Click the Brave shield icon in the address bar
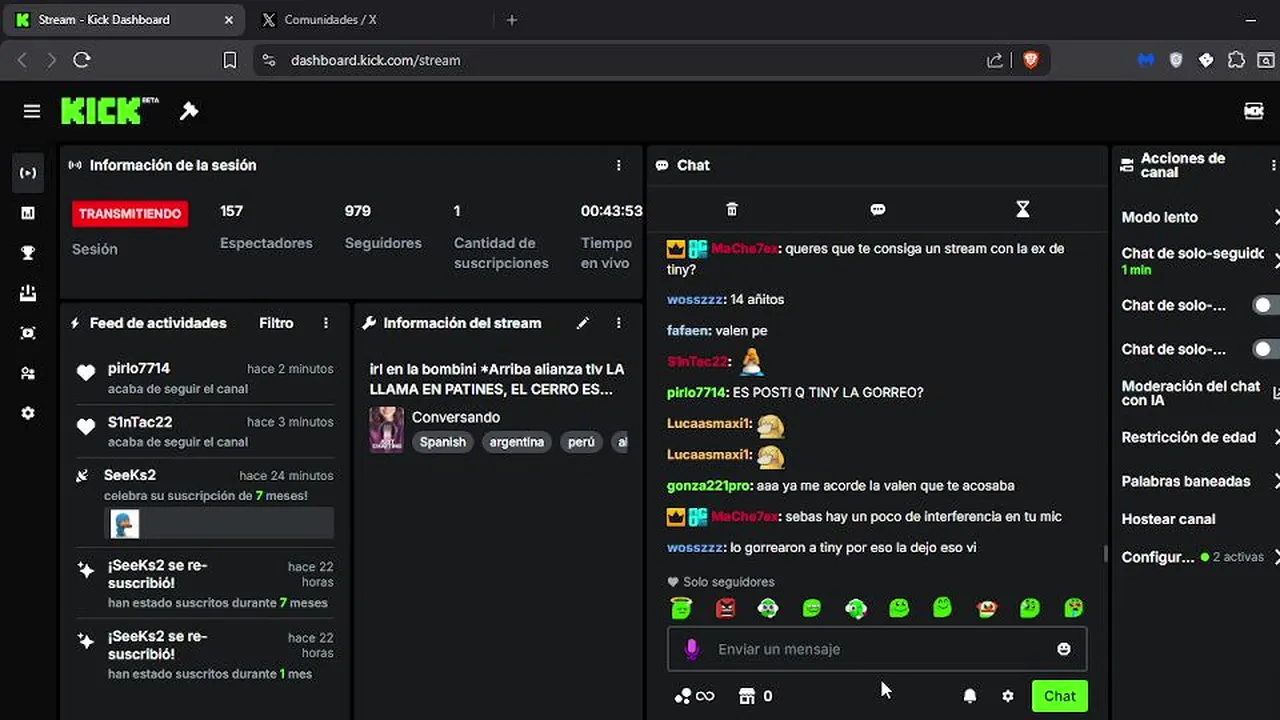 coord(1031,60)
